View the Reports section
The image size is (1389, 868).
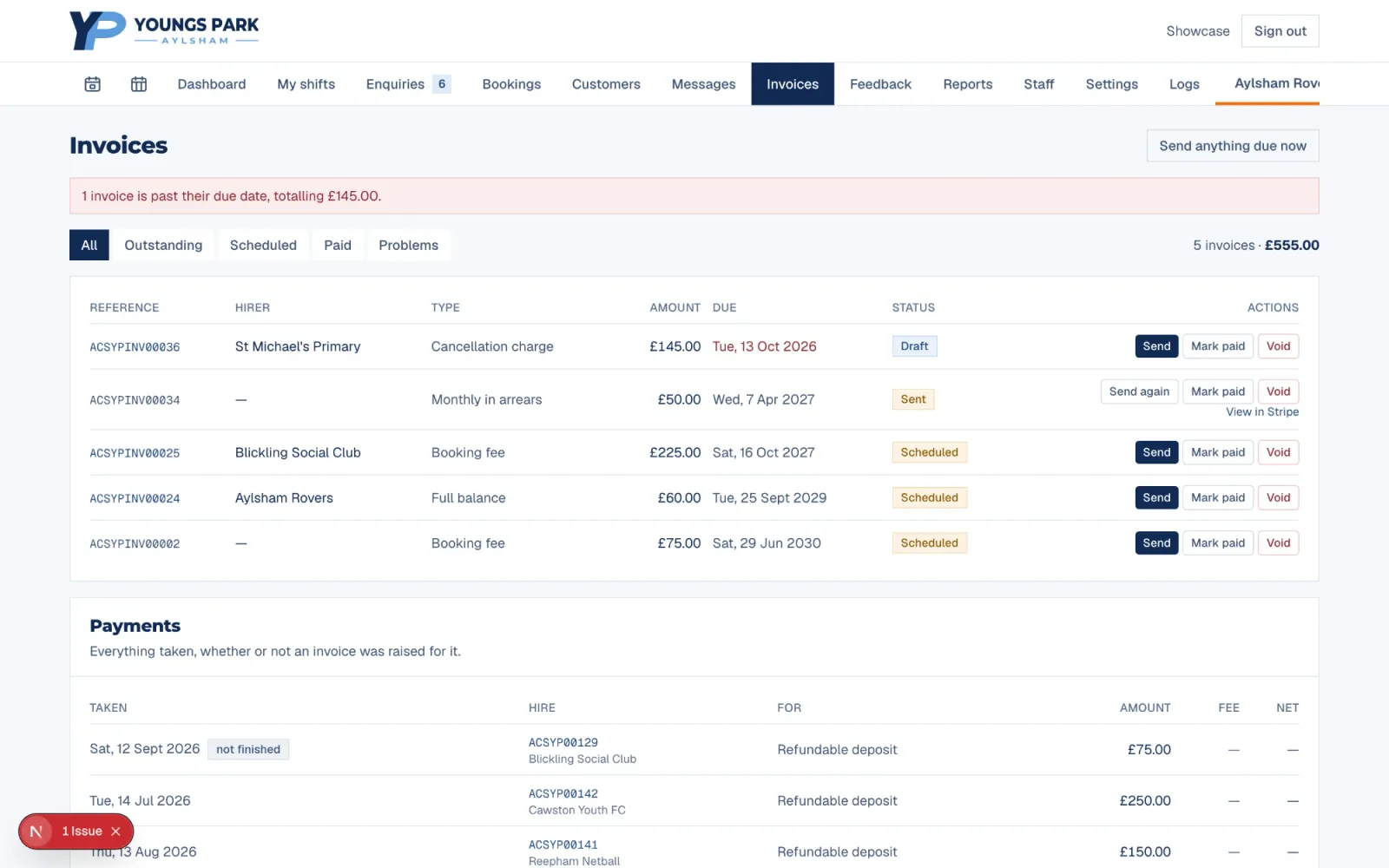click(x=968, y=84)
